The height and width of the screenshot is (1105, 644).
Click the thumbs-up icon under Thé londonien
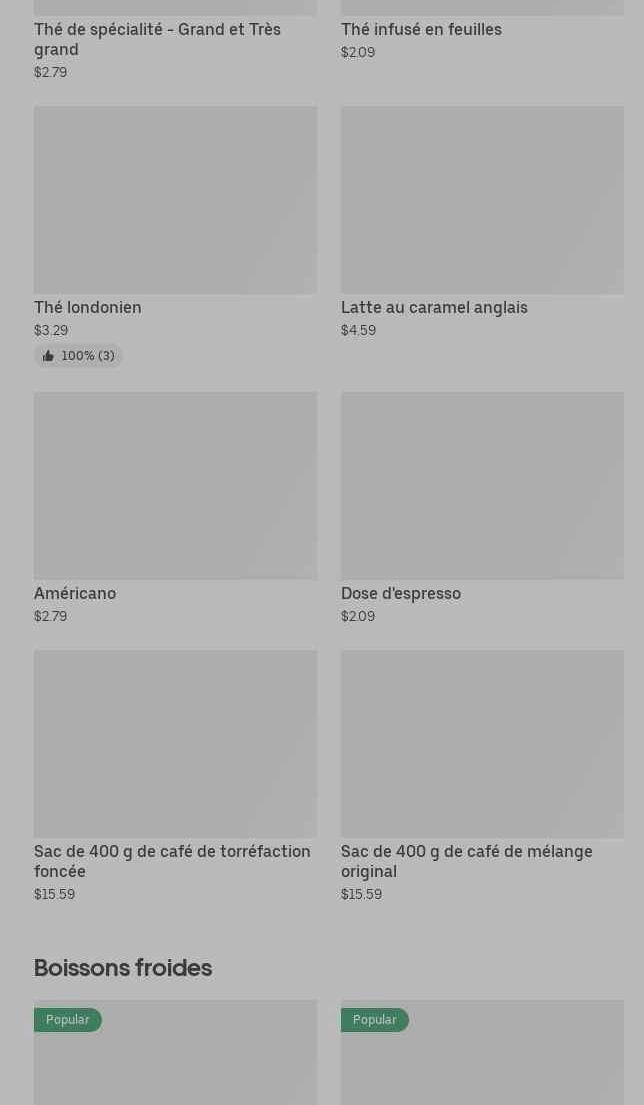[48, 356]
